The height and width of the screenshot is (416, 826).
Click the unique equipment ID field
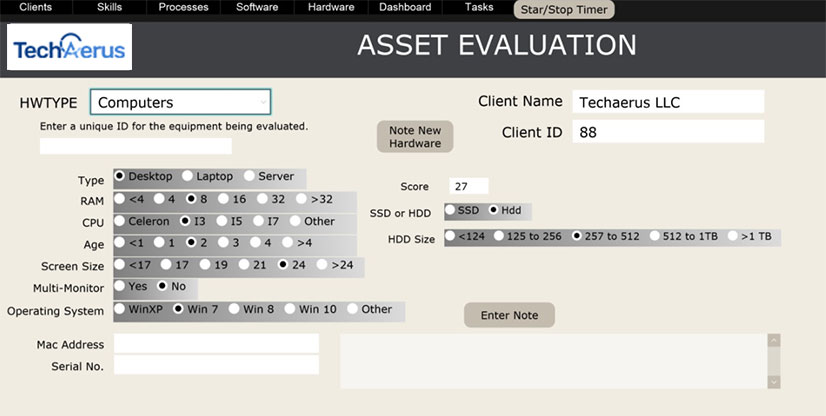pyautogui.click(x=135, y=146)
